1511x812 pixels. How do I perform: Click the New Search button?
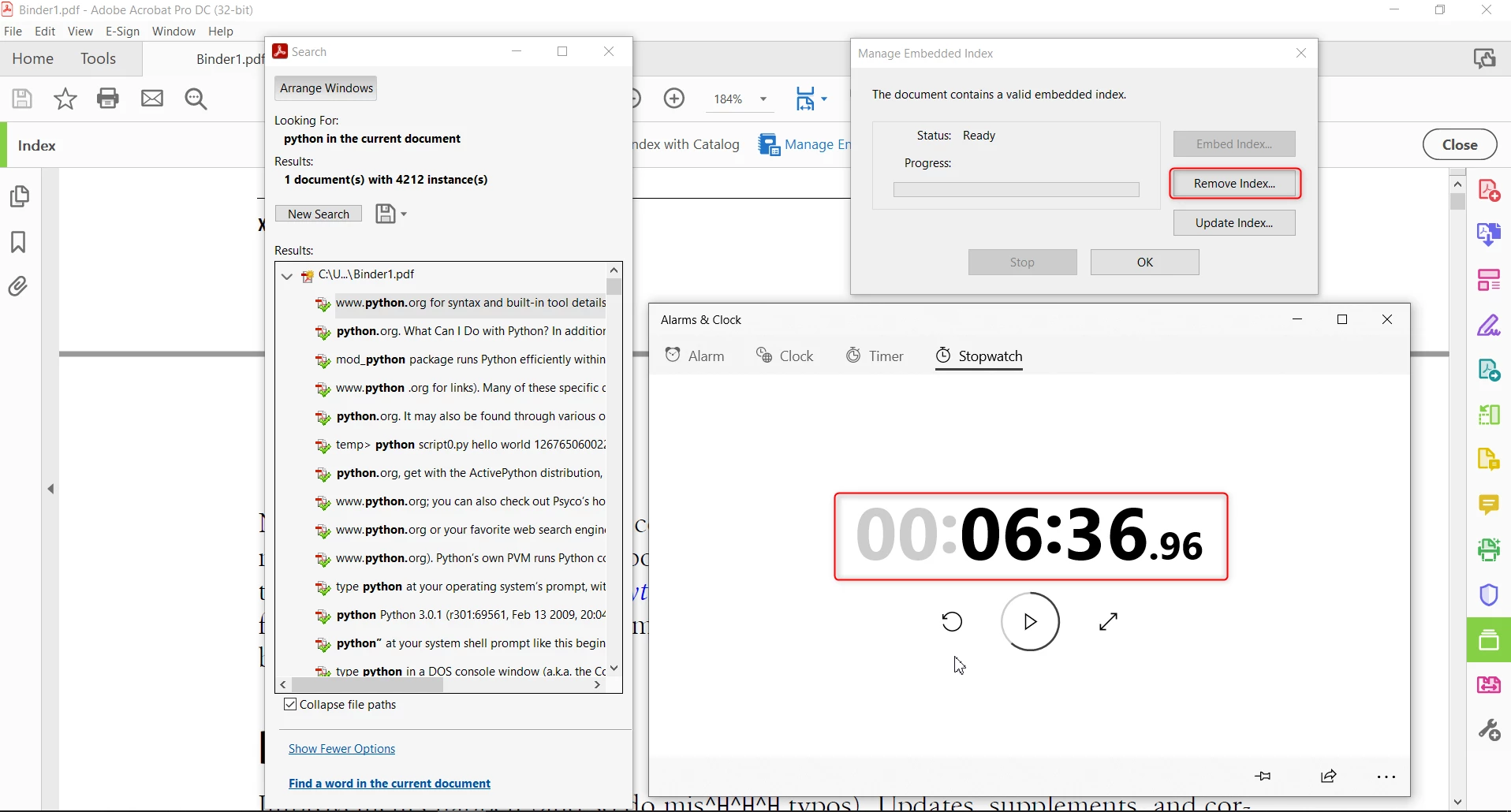[319, 214]
